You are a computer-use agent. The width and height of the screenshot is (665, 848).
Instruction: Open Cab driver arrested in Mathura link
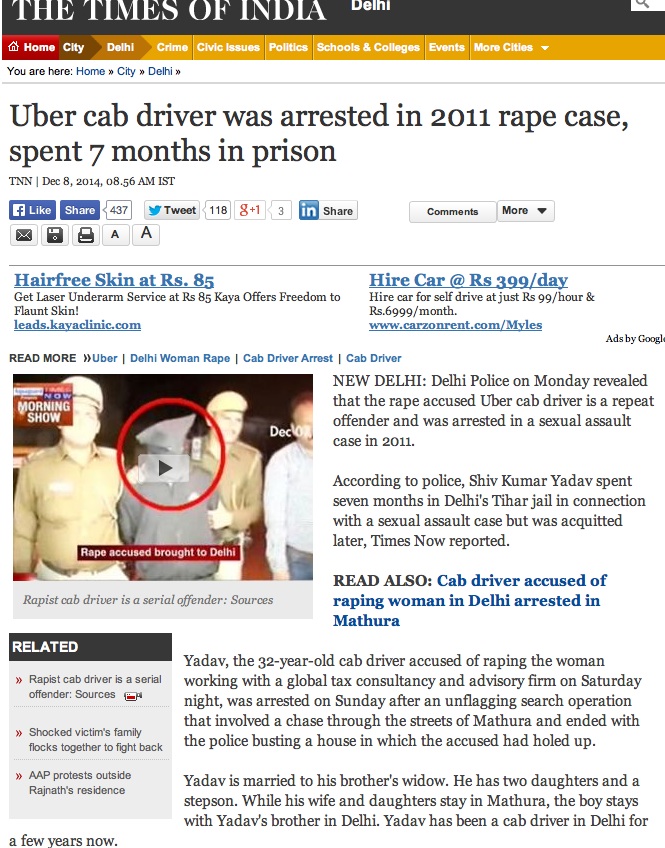point(469,600)
